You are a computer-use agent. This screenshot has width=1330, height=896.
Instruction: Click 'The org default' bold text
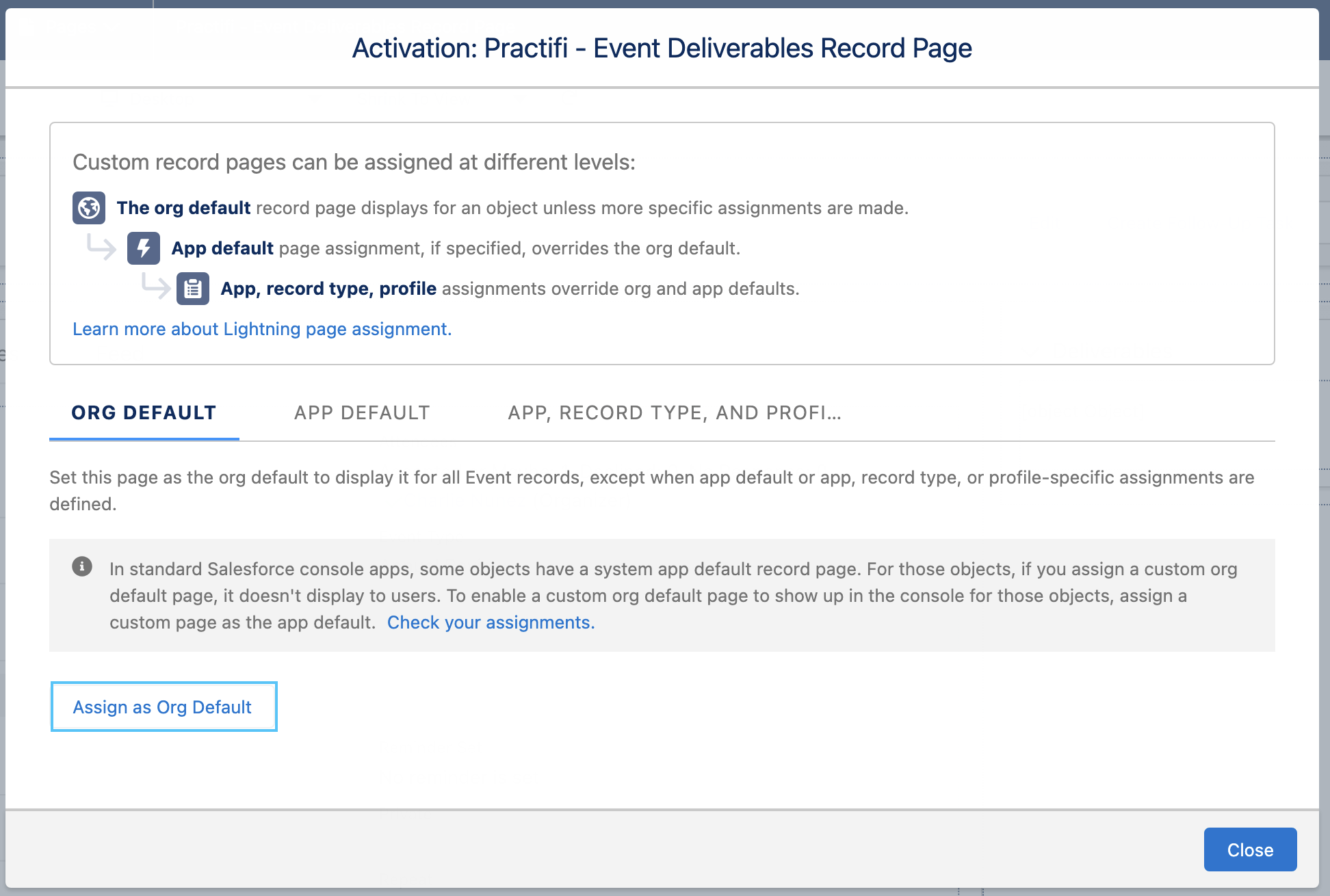pyautogui.click(x=183, y=208)
